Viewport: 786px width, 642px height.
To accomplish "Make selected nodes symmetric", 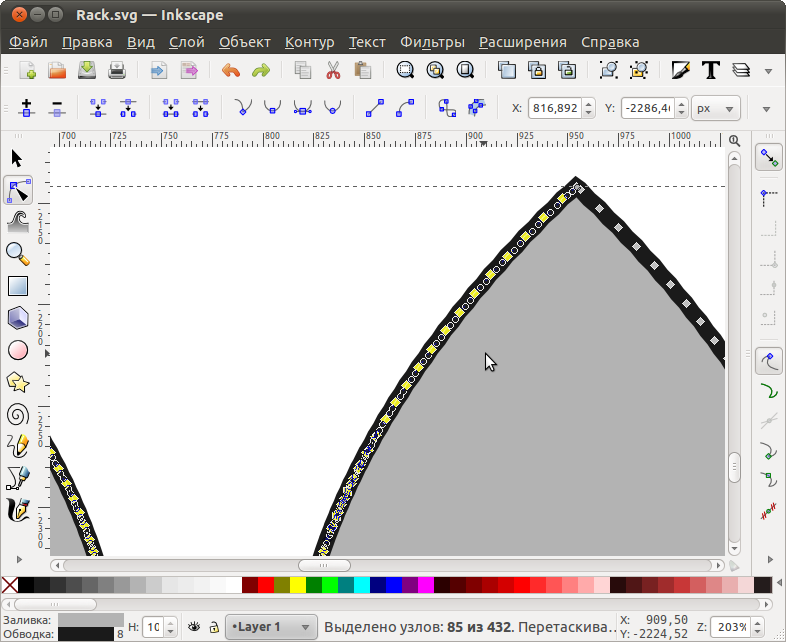I will (302, 108).
